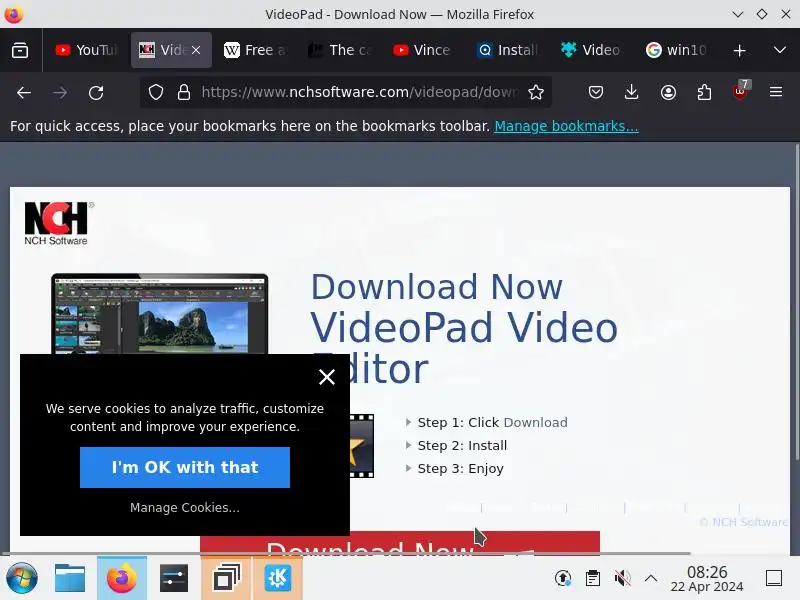The height and width of the screenshot is (600, 800).
Task: Open the Firefox application menu
Action: 776,92
